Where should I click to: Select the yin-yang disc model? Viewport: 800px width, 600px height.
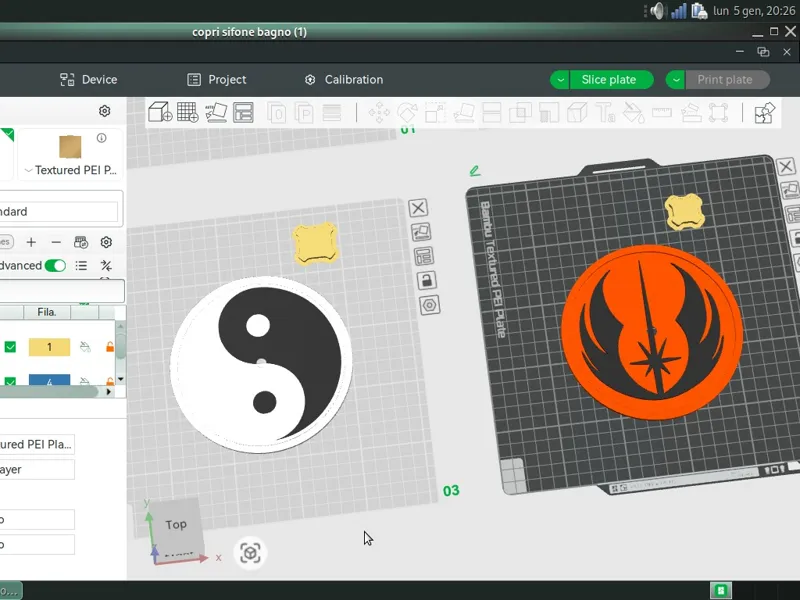(x=261, y=364)
